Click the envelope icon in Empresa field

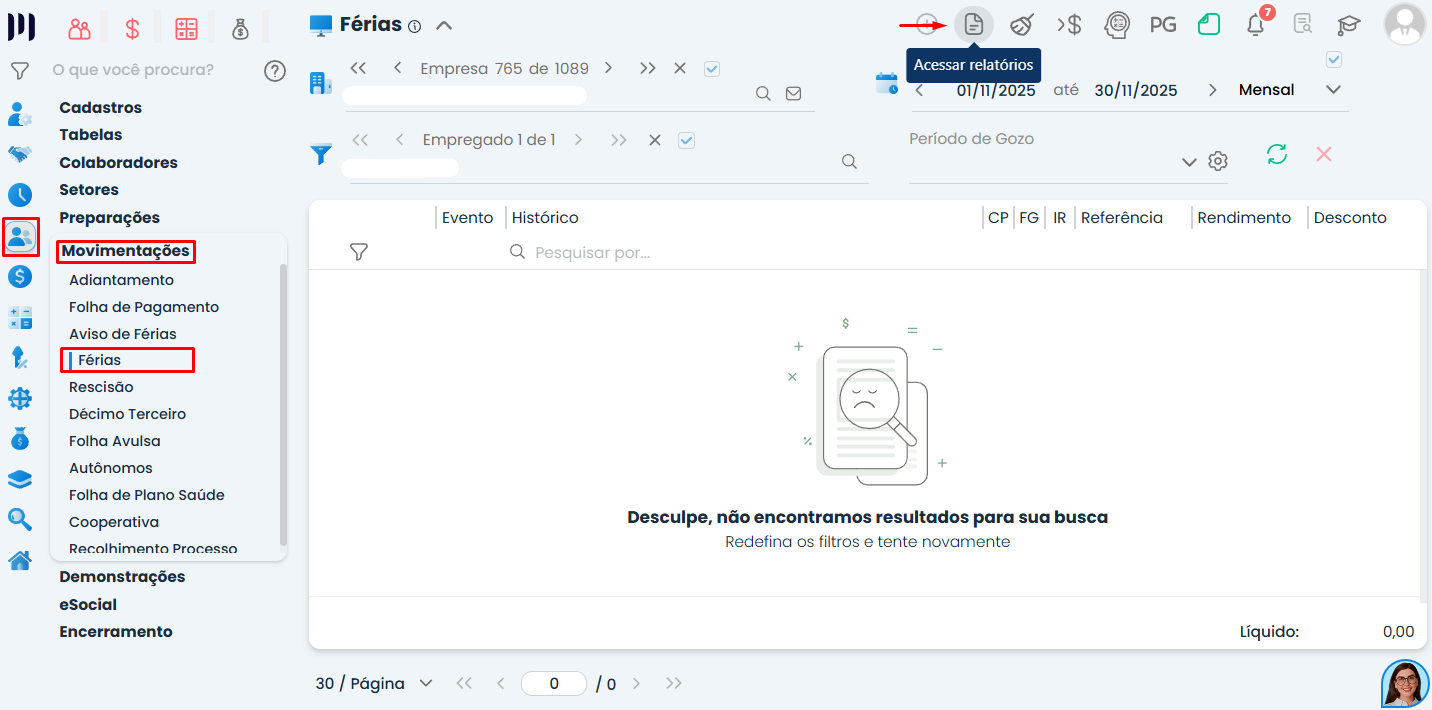(794, 93)
